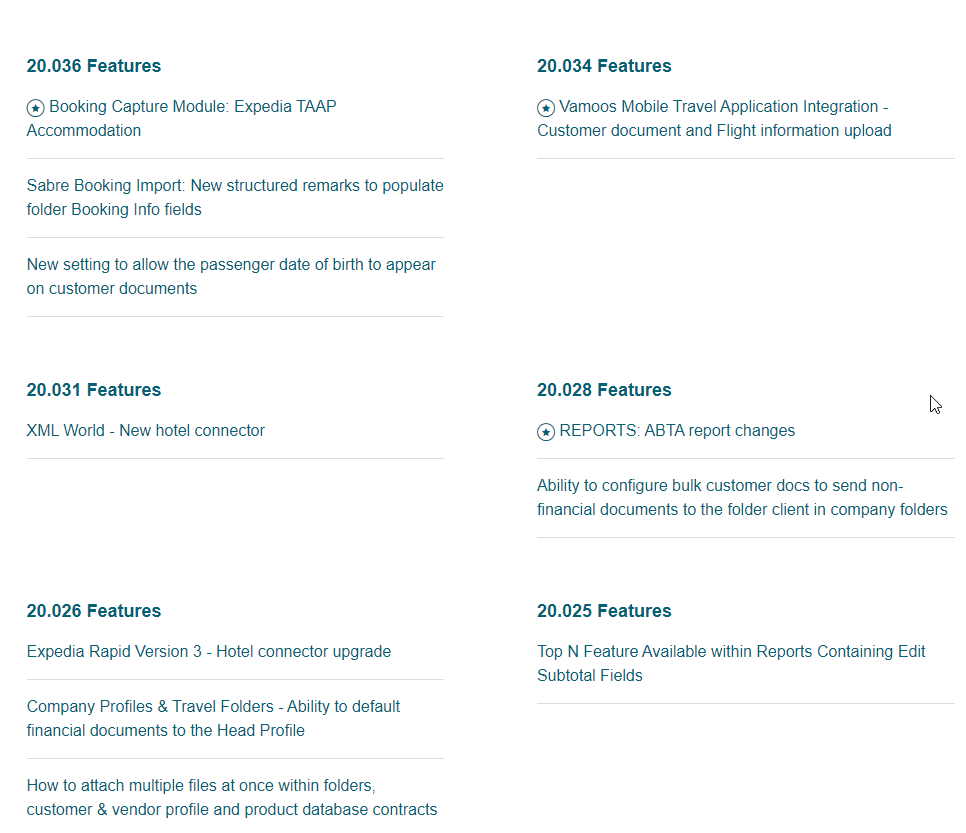This screenshot has height=833, width=966.
Task: Select the 20.034 Features heading
Action: [x=604, y=66]
